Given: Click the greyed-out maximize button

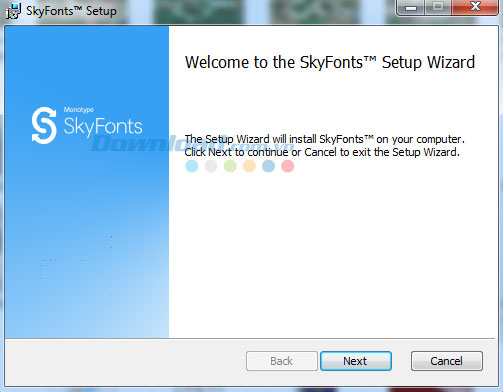Looking at the screenshot, I should click(x=438, y=7).
